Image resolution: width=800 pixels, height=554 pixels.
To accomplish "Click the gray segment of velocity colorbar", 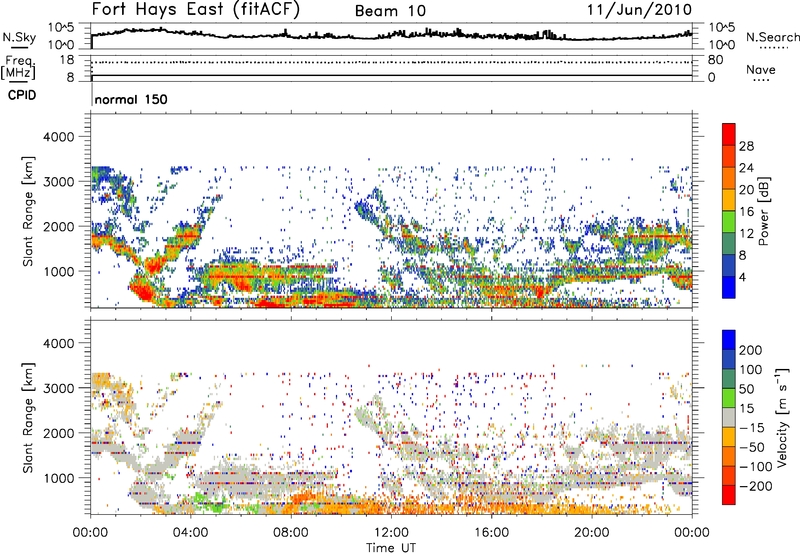I will tap(729, 417).
